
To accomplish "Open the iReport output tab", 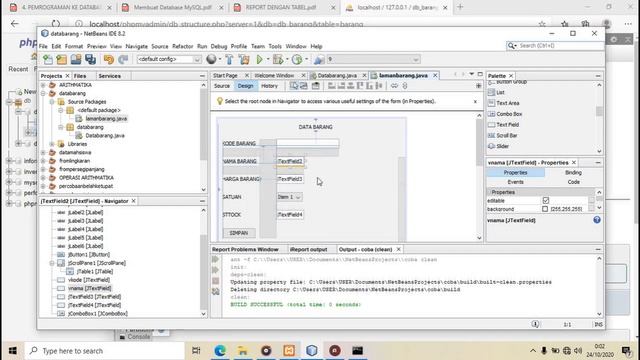I will tap(308, 249).
